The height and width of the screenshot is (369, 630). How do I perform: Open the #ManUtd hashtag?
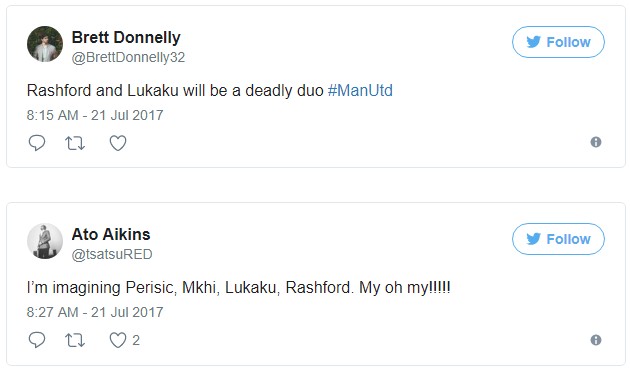coord(360,90)
